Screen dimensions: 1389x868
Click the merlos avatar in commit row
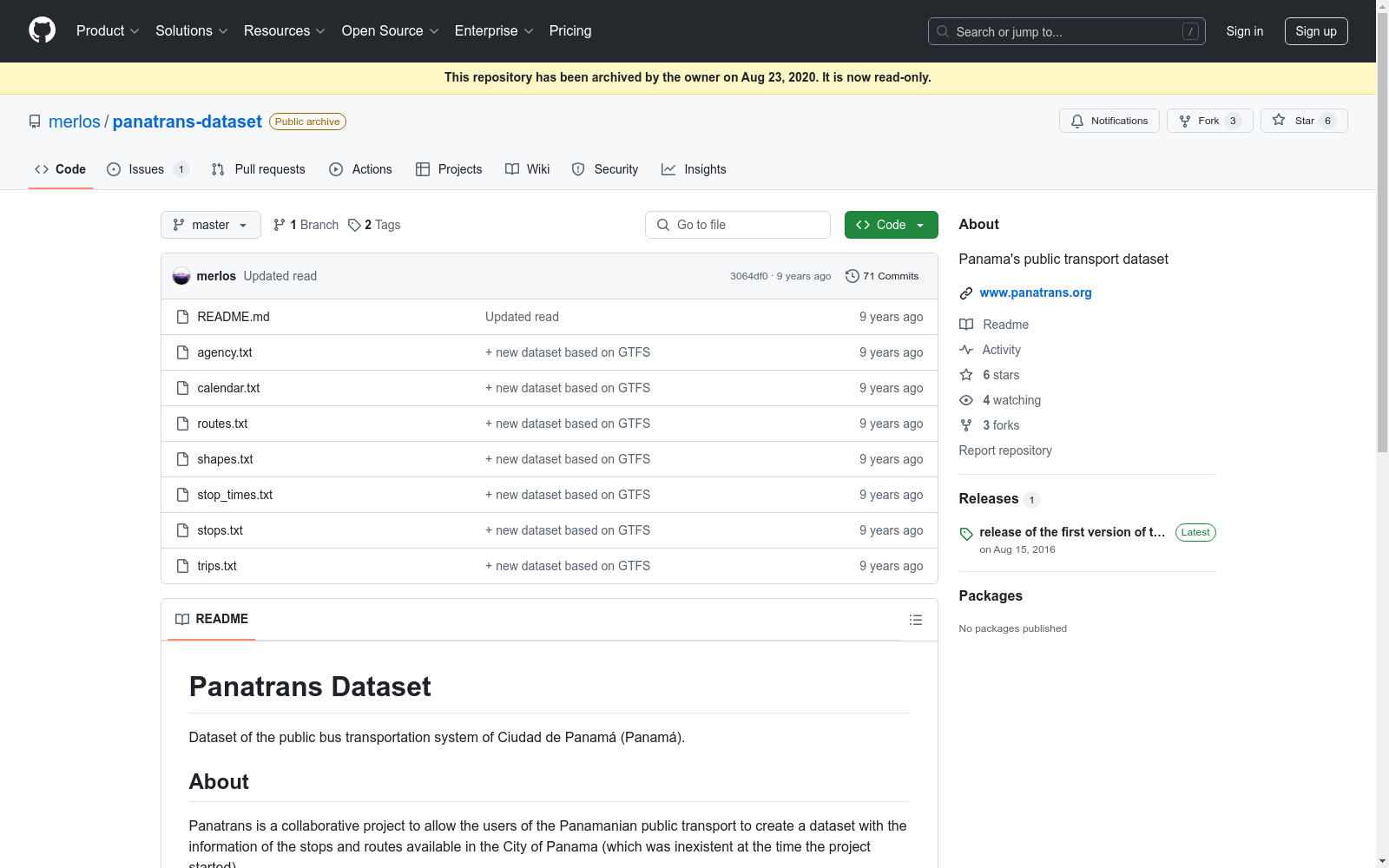[181, 276]
